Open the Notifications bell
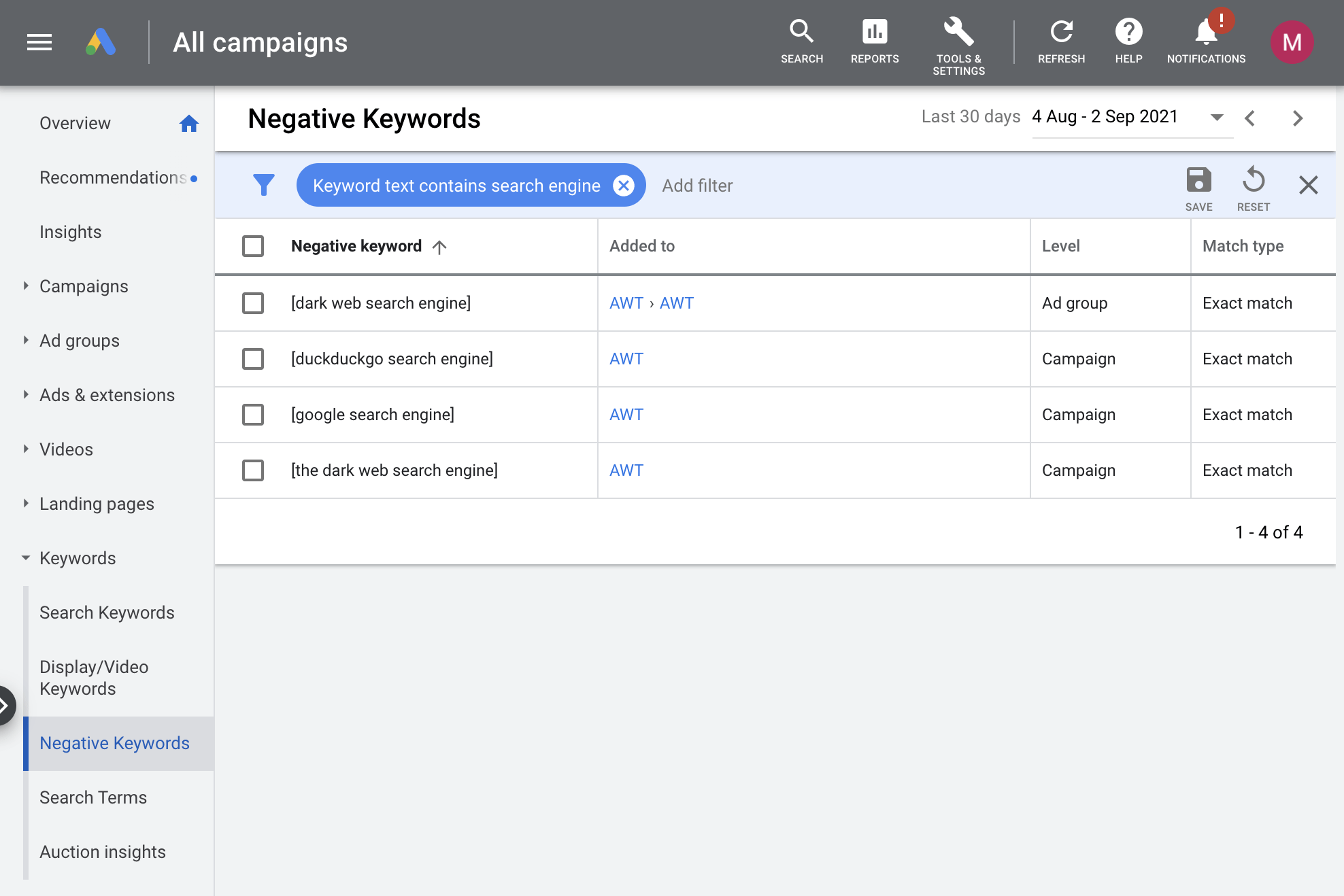 (x=1206, y=32)
